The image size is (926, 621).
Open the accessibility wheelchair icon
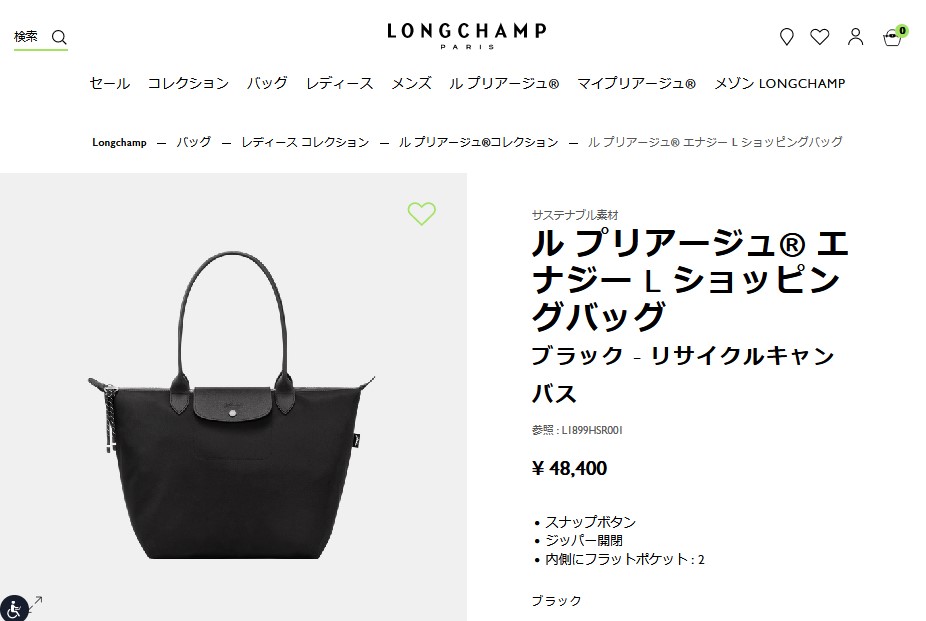(14, 608)
